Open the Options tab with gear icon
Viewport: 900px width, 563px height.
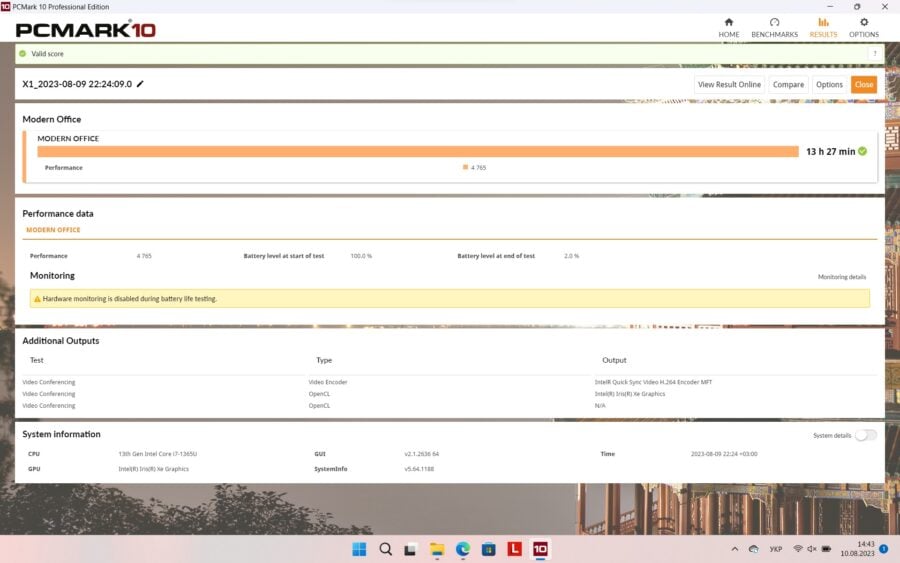863,28
